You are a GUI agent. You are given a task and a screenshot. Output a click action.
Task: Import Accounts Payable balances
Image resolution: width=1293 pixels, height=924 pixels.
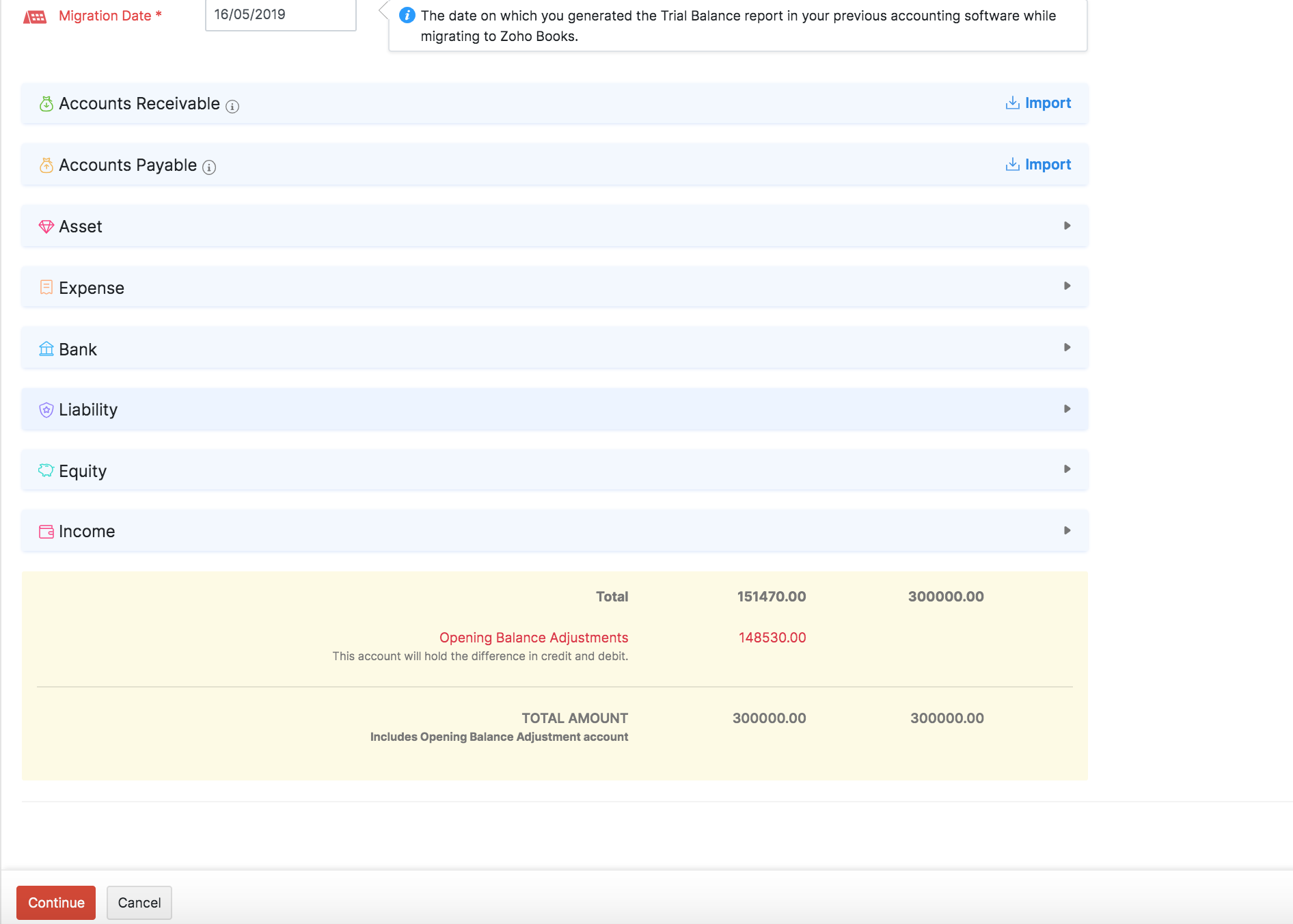(1038, 165)
